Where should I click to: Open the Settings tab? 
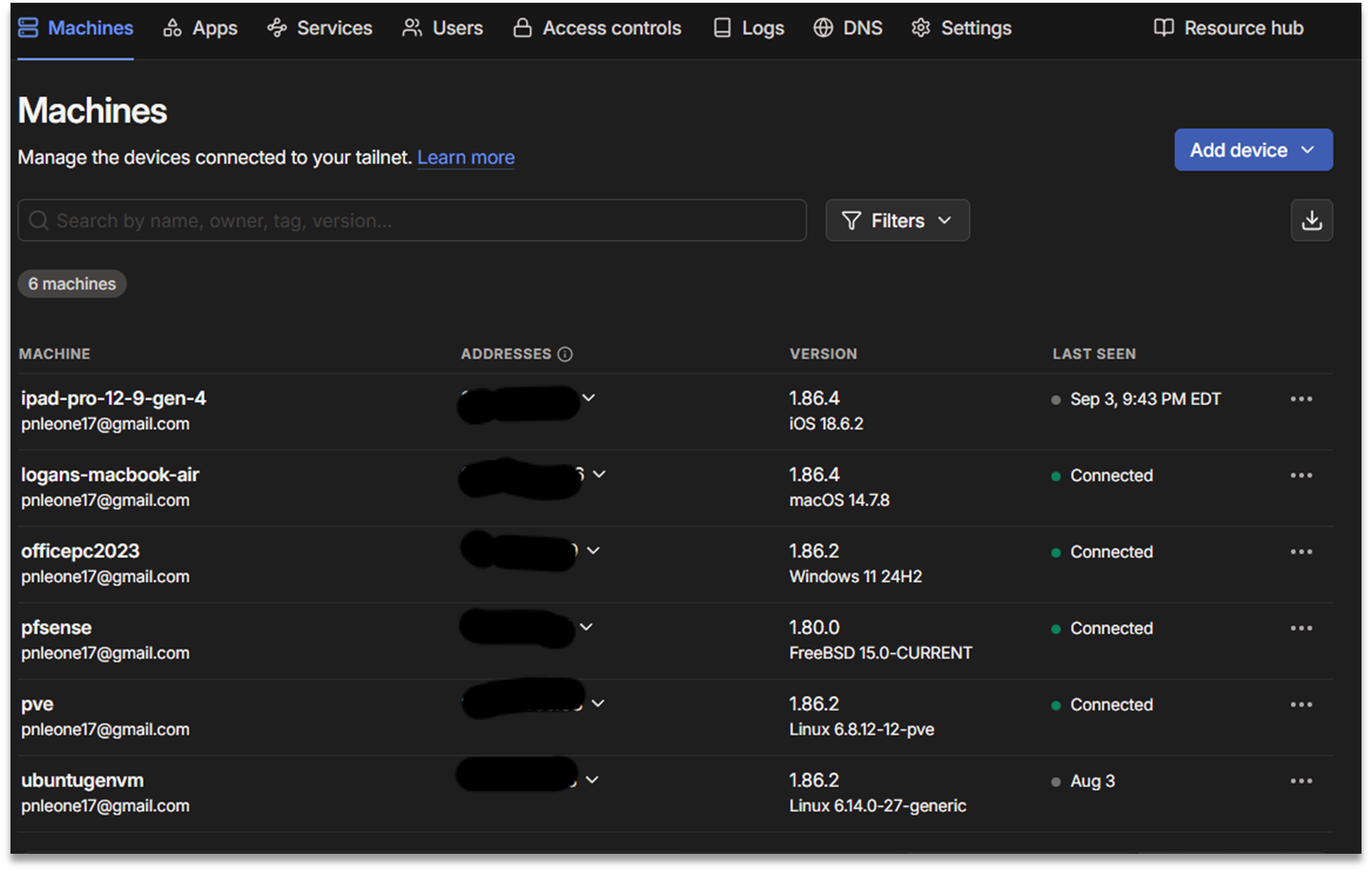961,28
